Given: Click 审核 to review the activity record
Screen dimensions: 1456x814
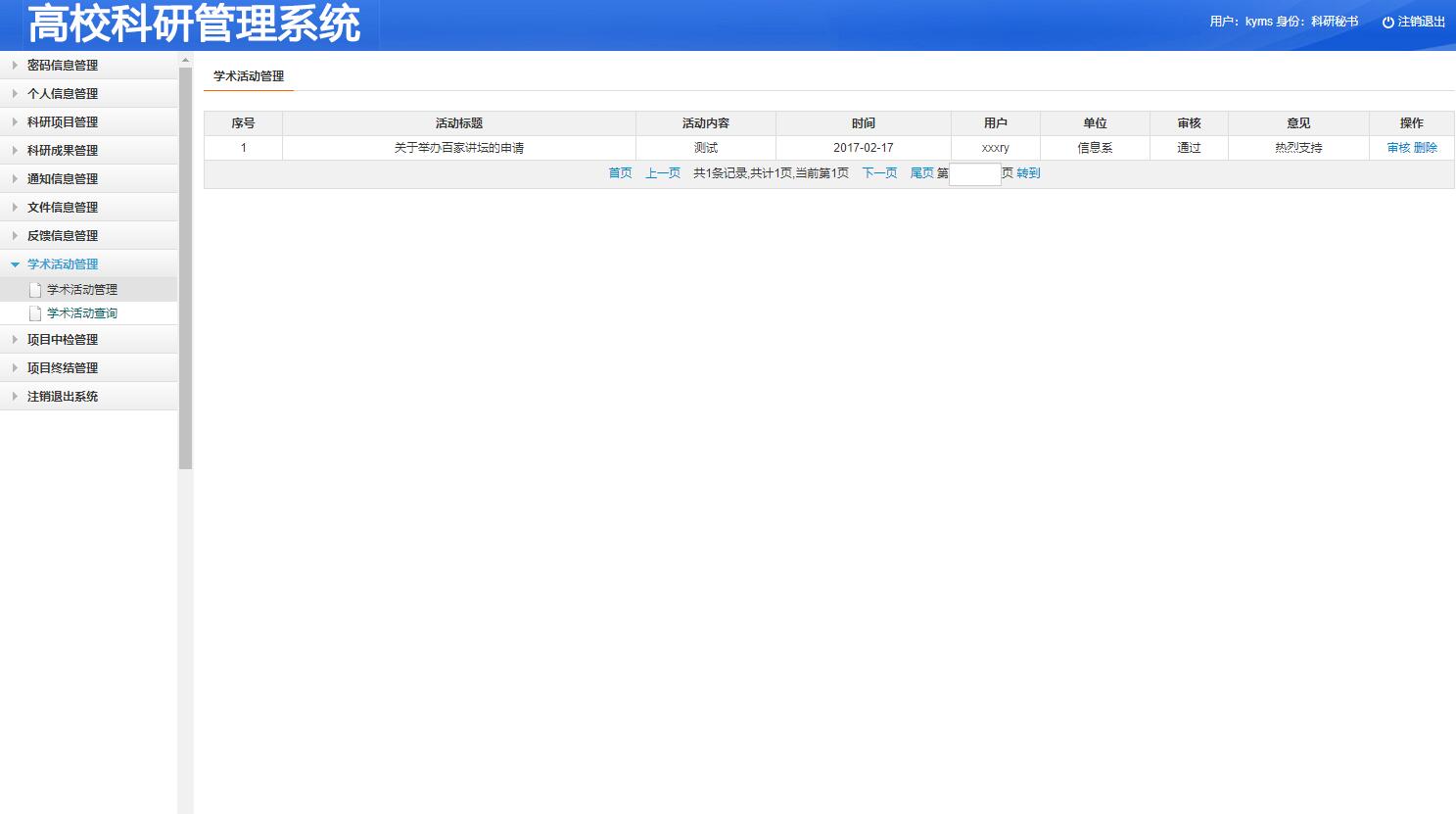Looking at the screenshot, I should pos(1397,147).
